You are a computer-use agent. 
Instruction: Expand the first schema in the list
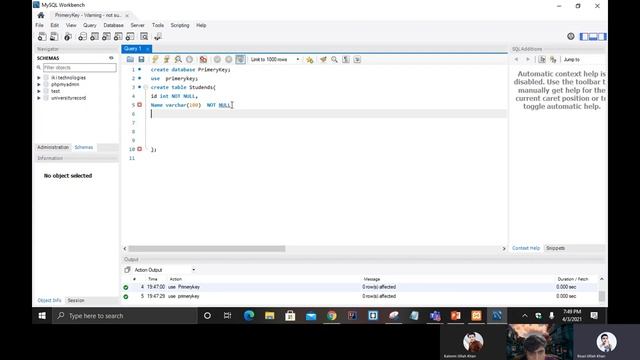(39, 78)
